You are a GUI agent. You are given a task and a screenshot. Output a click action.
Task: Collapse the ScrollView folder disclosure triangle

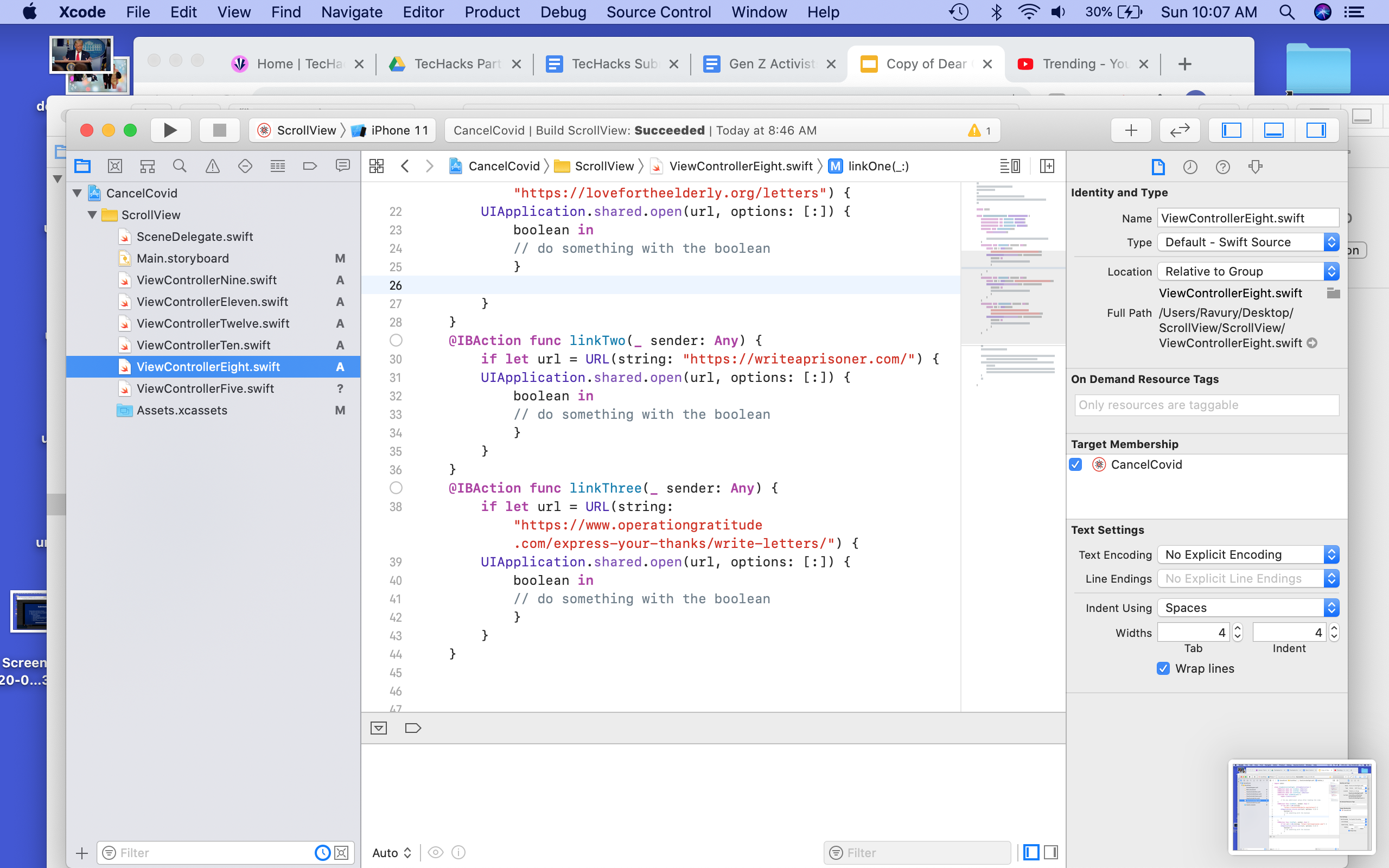click(92, 215)
